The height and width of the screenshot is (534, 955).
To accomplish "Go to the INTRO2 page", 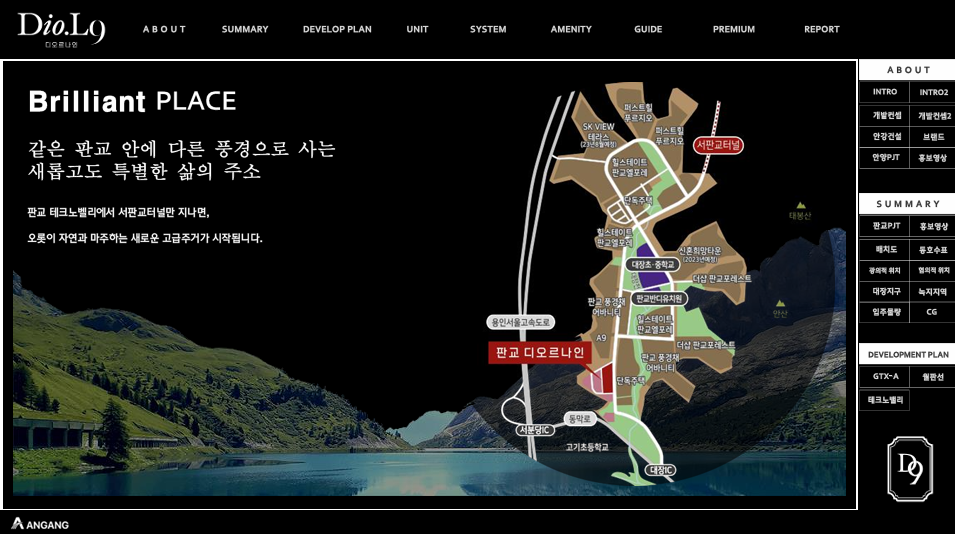I will [933, 92].
